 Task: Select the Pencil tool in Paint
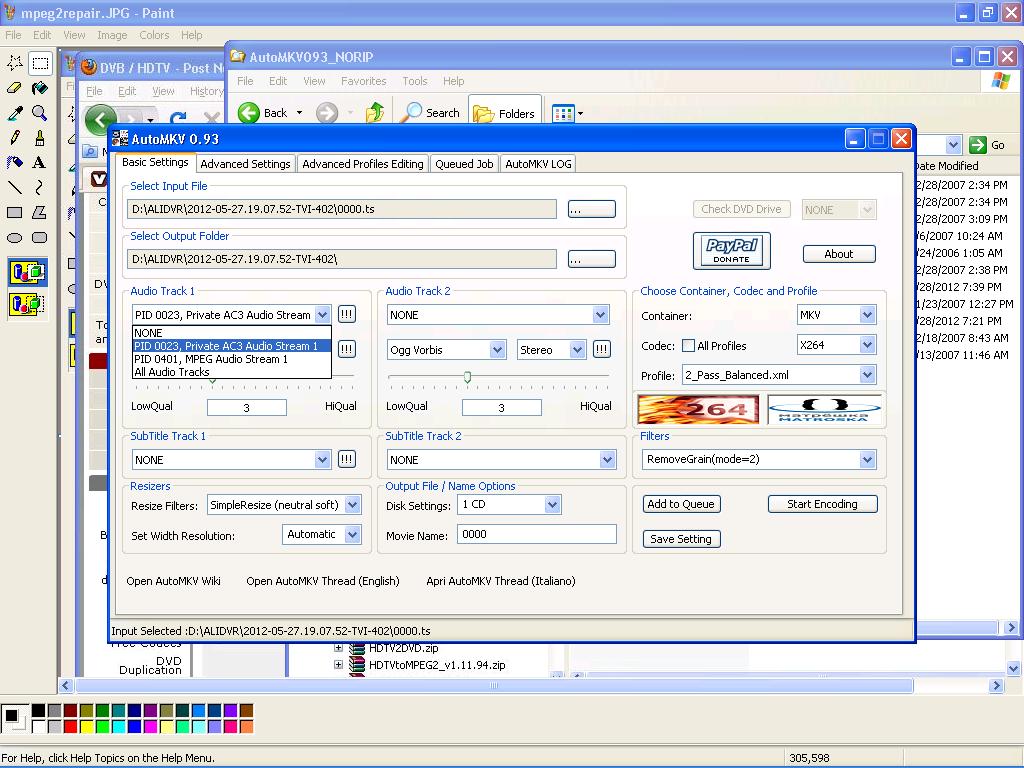[x=15, y=138]
